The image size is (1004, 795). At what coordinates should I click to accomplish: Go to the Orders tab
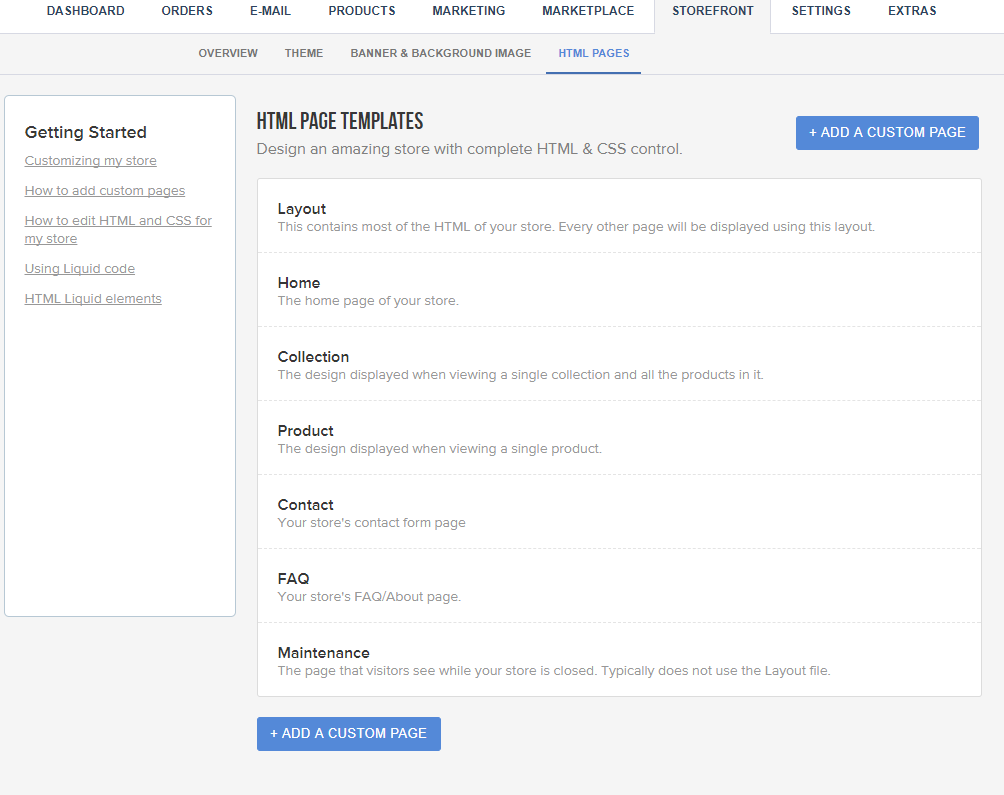pos(187,11)
